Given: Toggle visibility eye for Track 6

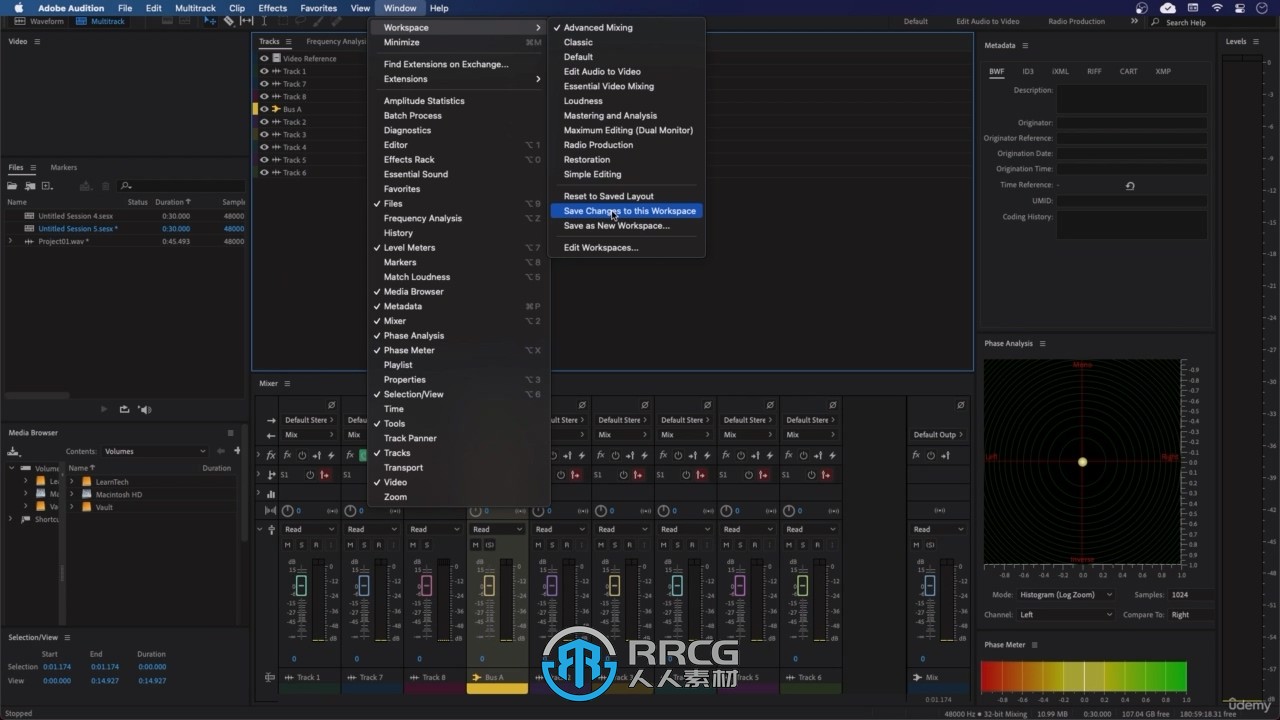Looking at the screenshot, I should click(264, 172).
